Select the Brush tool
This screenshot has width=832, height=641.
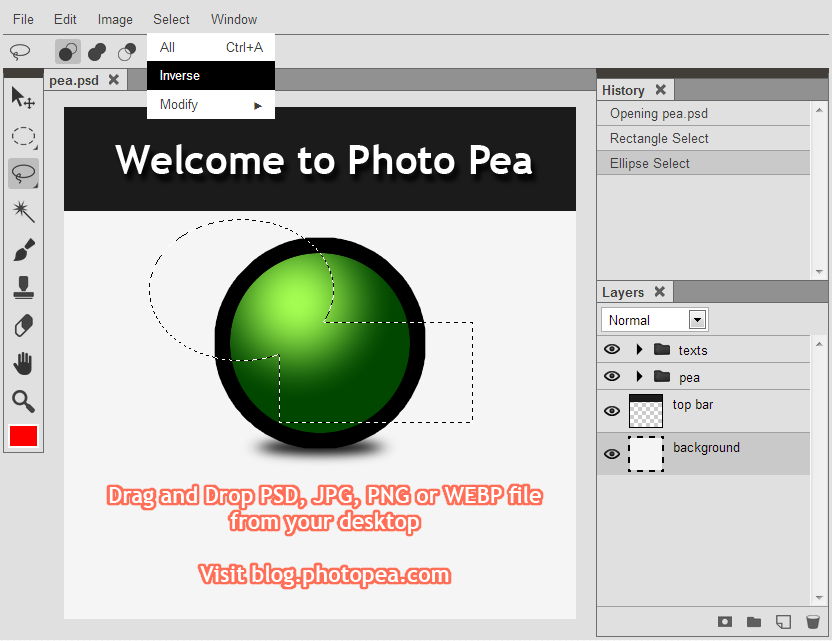click(23, 249)
